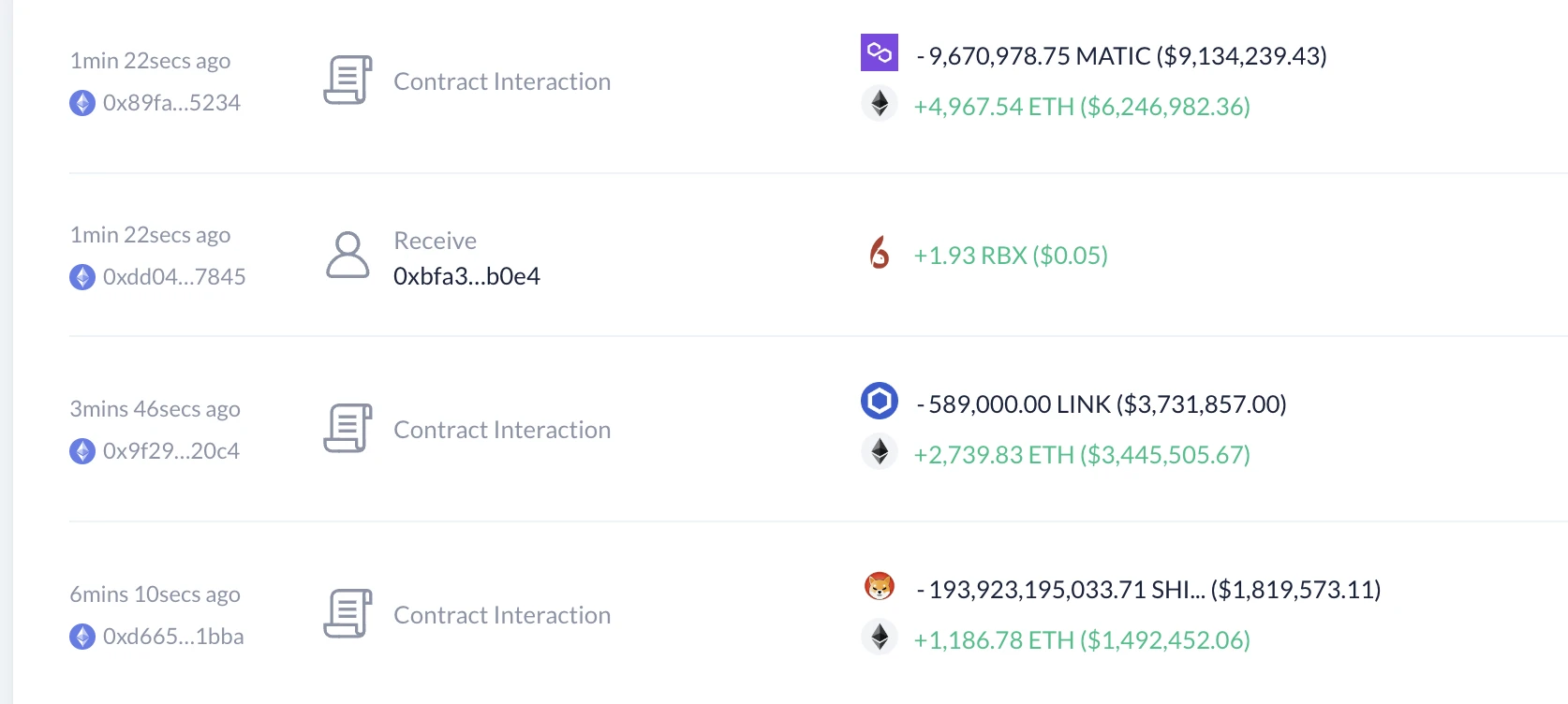Viewport: 1568px width, 704px height.
Task: Open transaction hash 0x9f29...20c4
Action: [171, 451]
